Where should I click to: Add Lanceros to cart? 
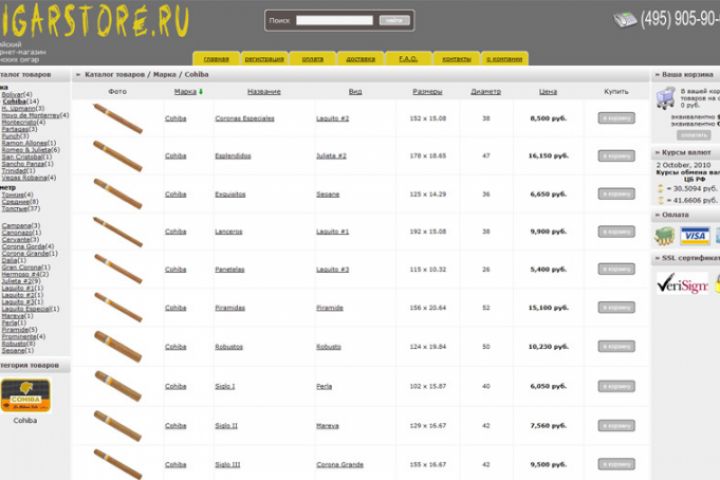pyautogui.click(x=616, y=232)
